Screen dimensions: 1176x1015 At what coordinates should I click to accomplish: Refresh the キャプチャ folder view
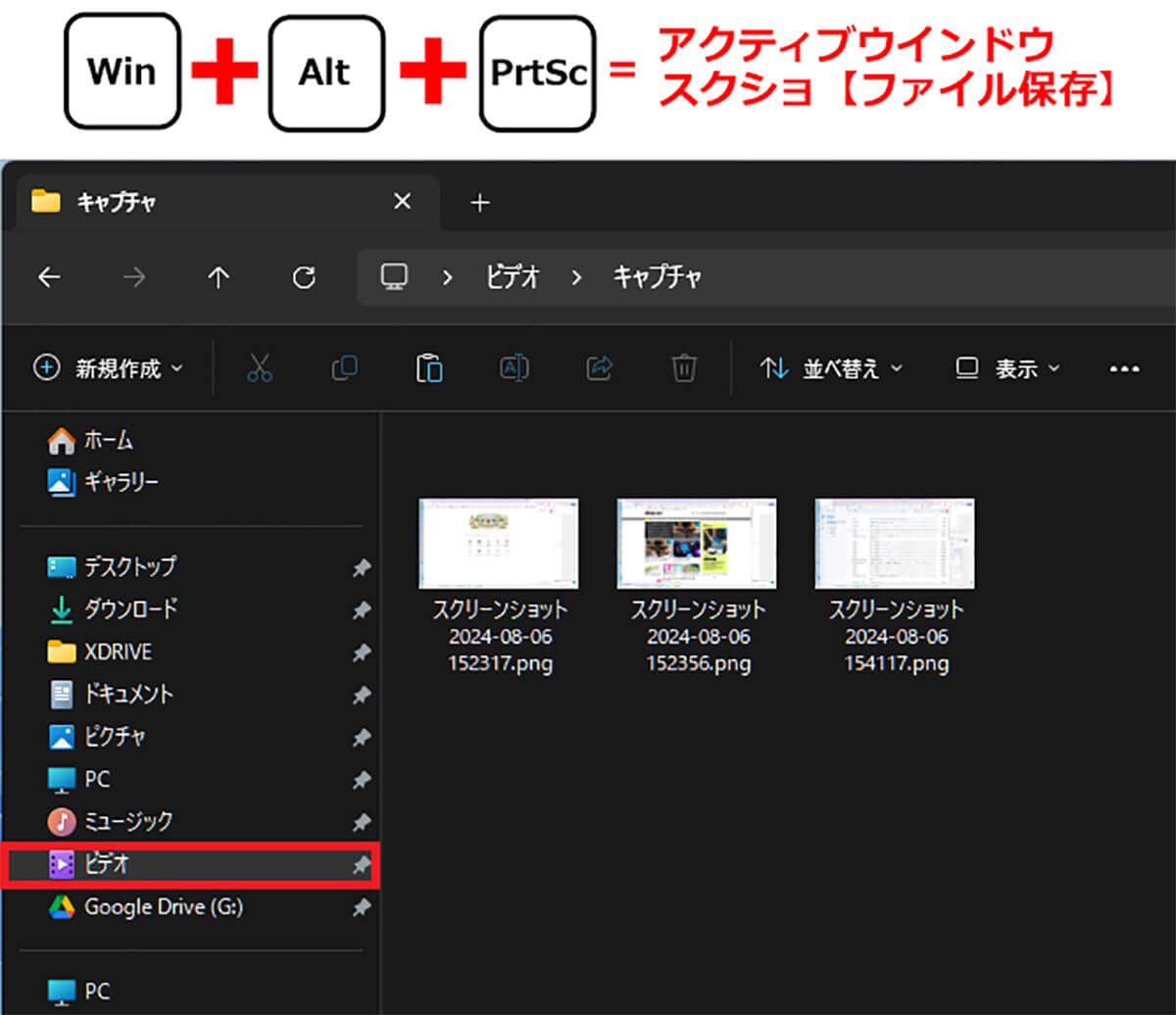click(304, 278)
